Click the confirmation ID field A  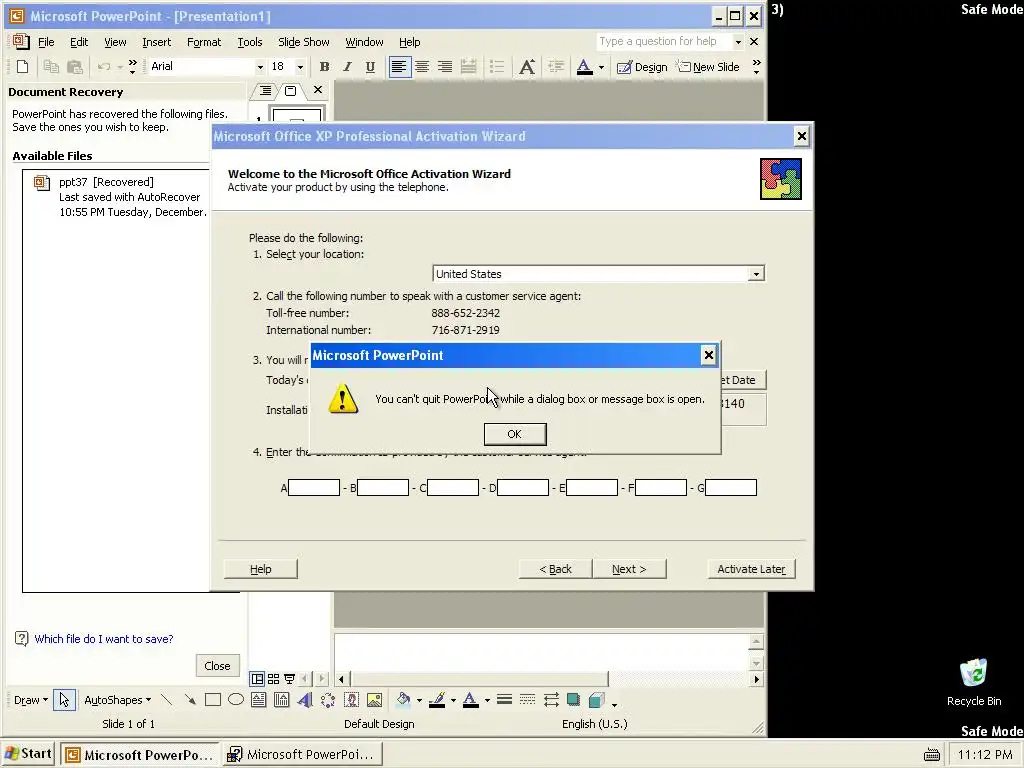tap(314, 488)
